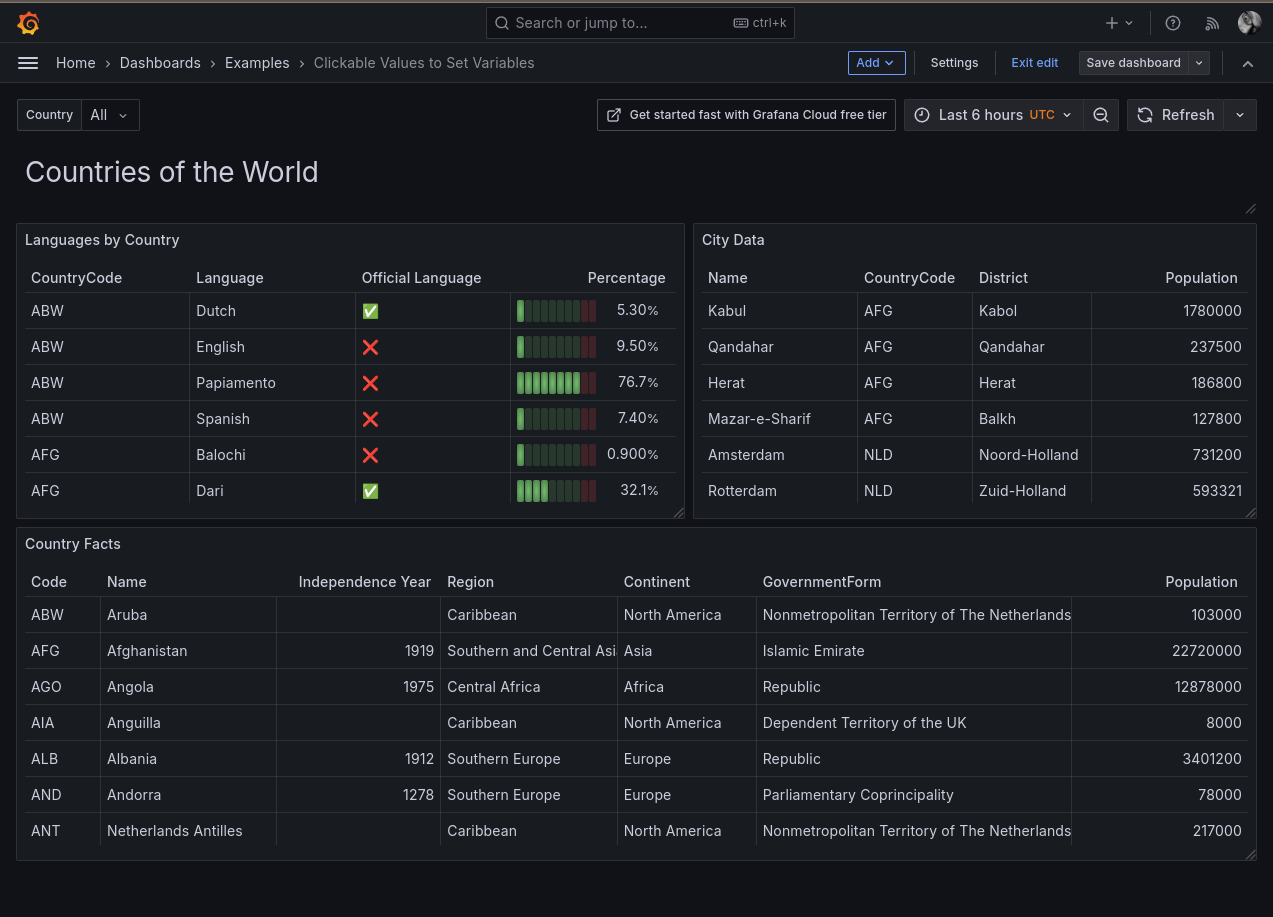Screen dimensions: 1273x917
Task: Open the hamburger navigation menu
Action: [28, 62]
